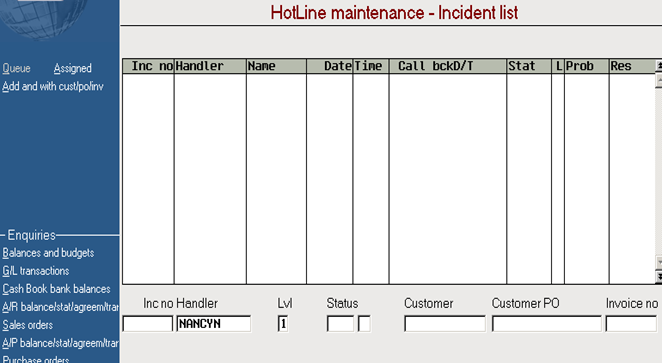Viewport: 662px width, 363px height.
Task: Click the Date column header
Action: (x=330, y=66)
